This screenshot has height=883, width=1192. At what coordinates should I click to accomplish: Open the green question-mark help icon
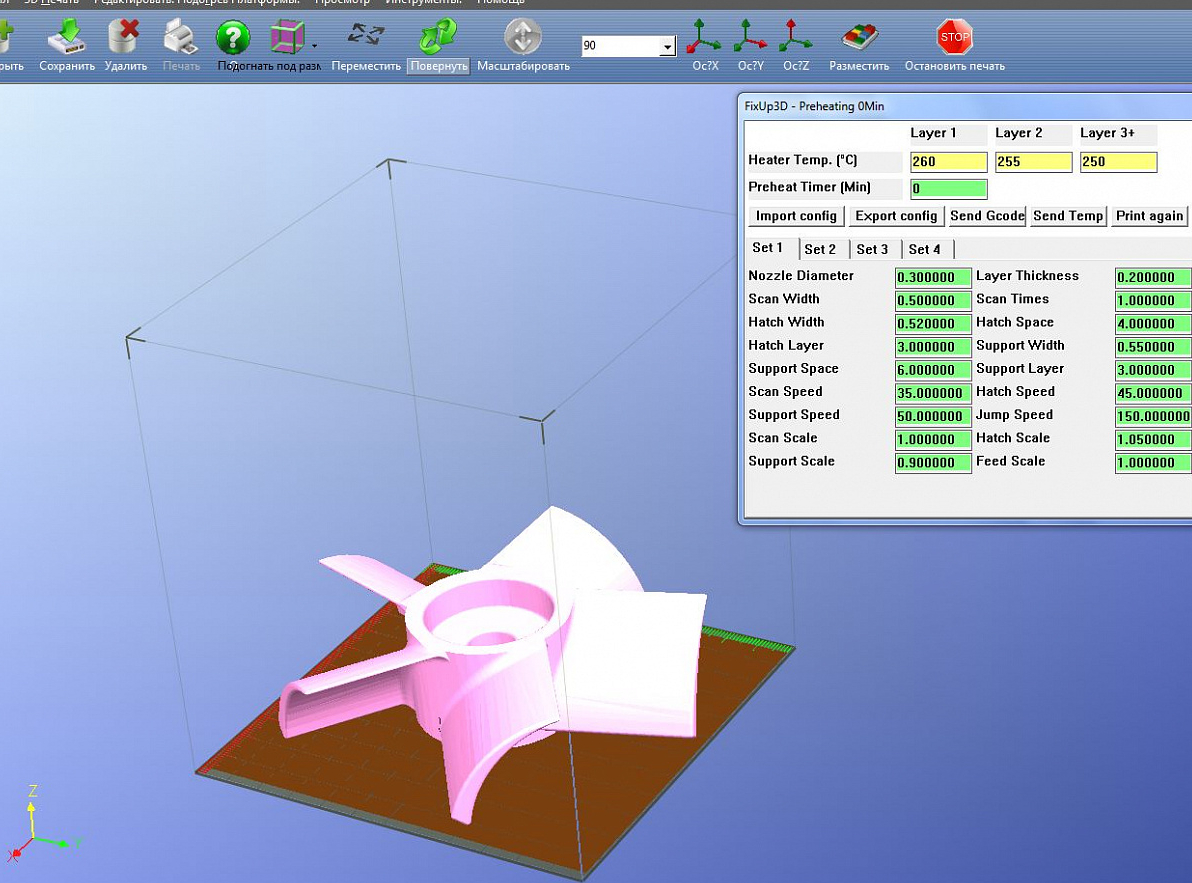pyautogui.click(x=233, y=36)
